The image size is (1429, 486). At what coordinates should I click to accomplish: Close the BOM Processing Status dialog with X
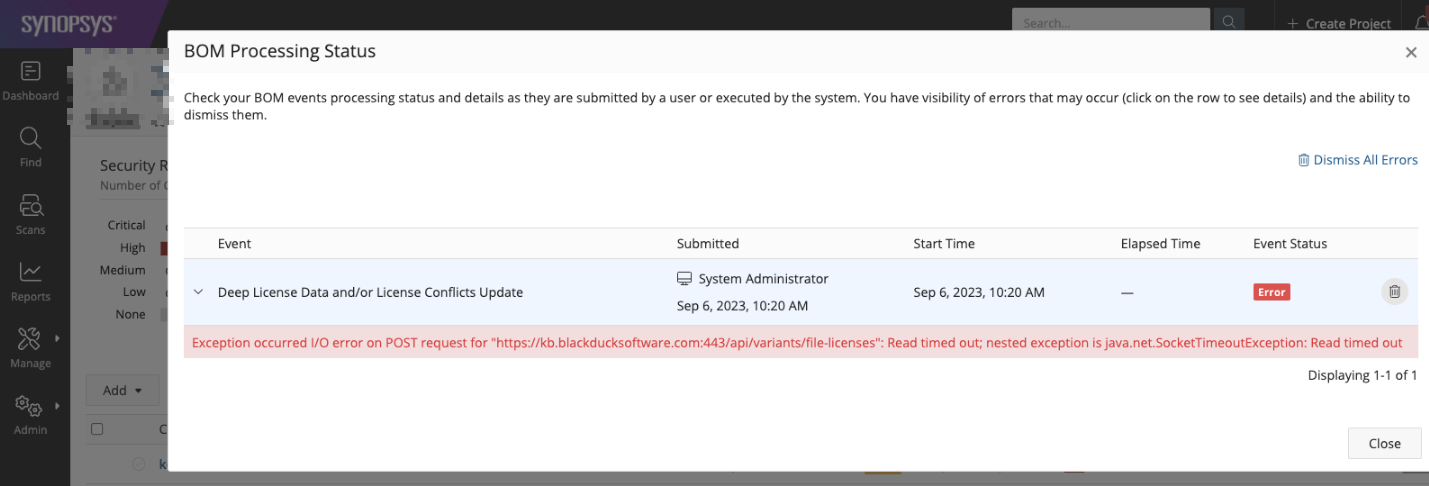[1411, 52]
